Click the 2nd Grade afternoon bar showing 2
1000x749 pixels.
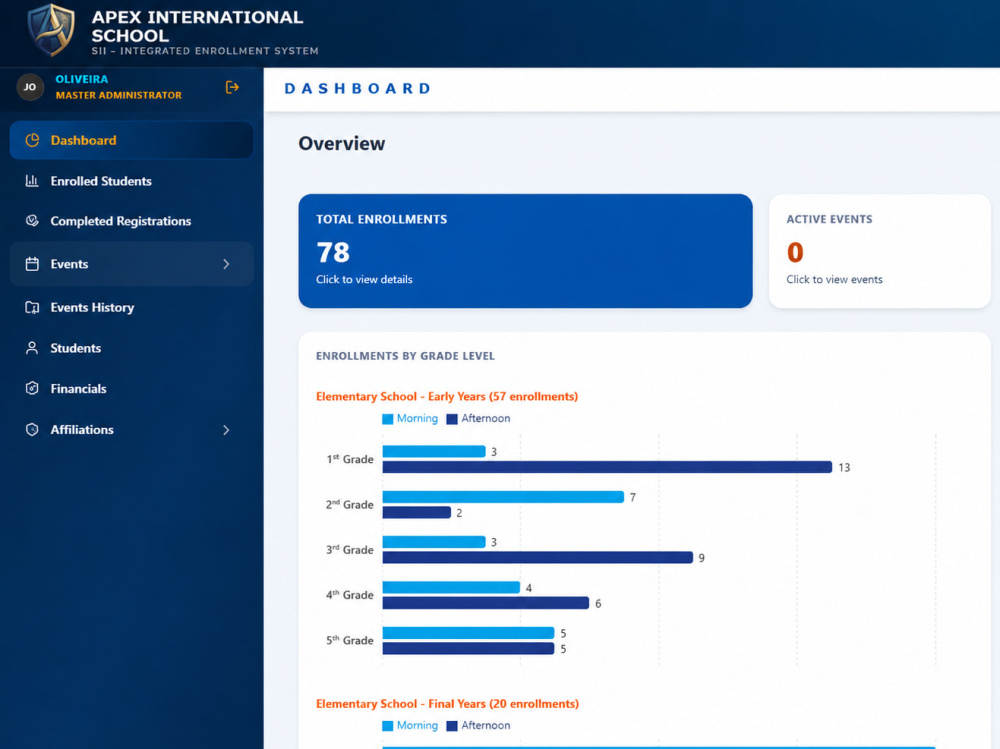[x=416, y=512]
